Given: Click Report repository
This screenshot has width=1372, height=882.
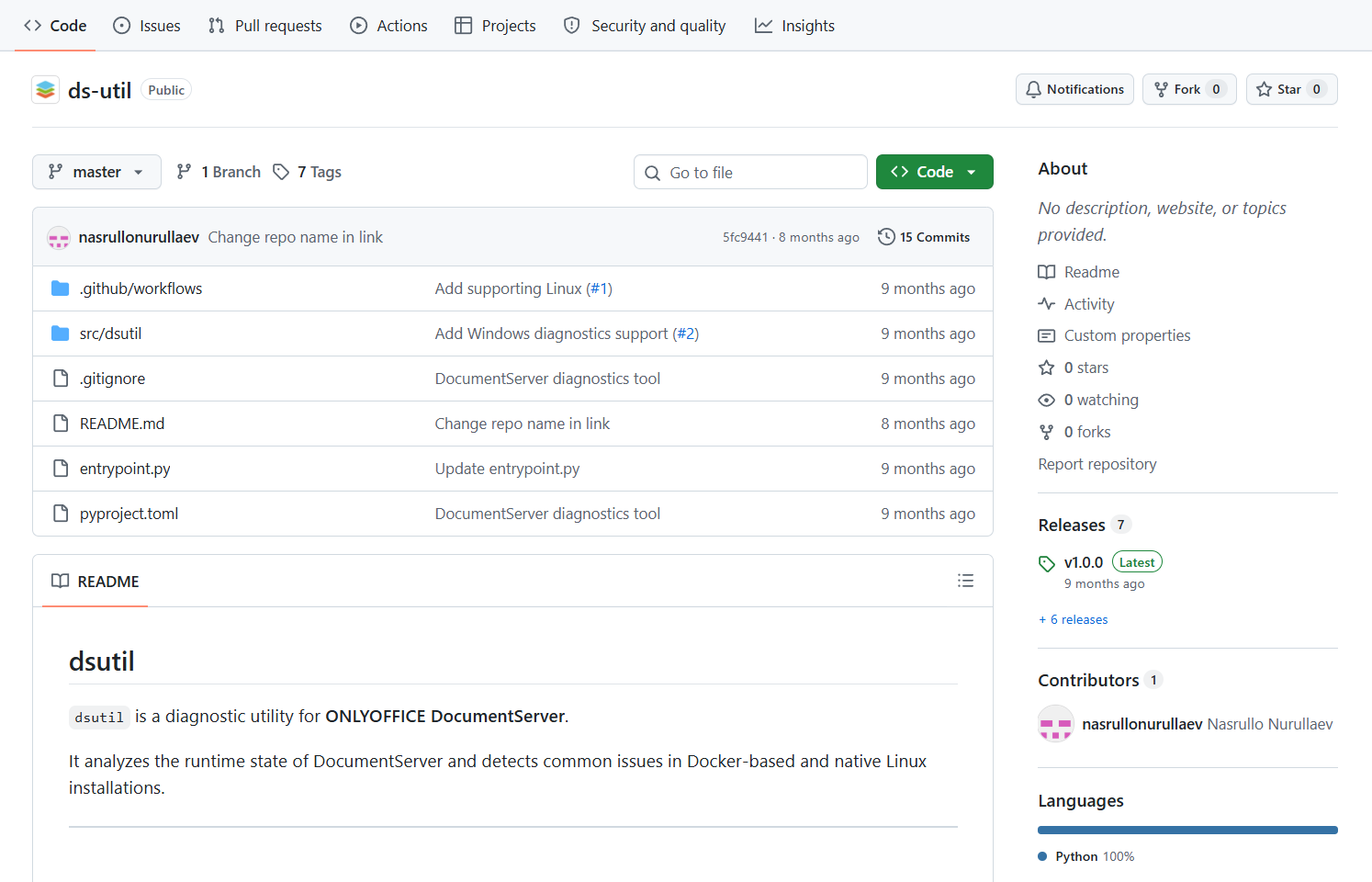Looking at the screenshot, I should 1097,464.
